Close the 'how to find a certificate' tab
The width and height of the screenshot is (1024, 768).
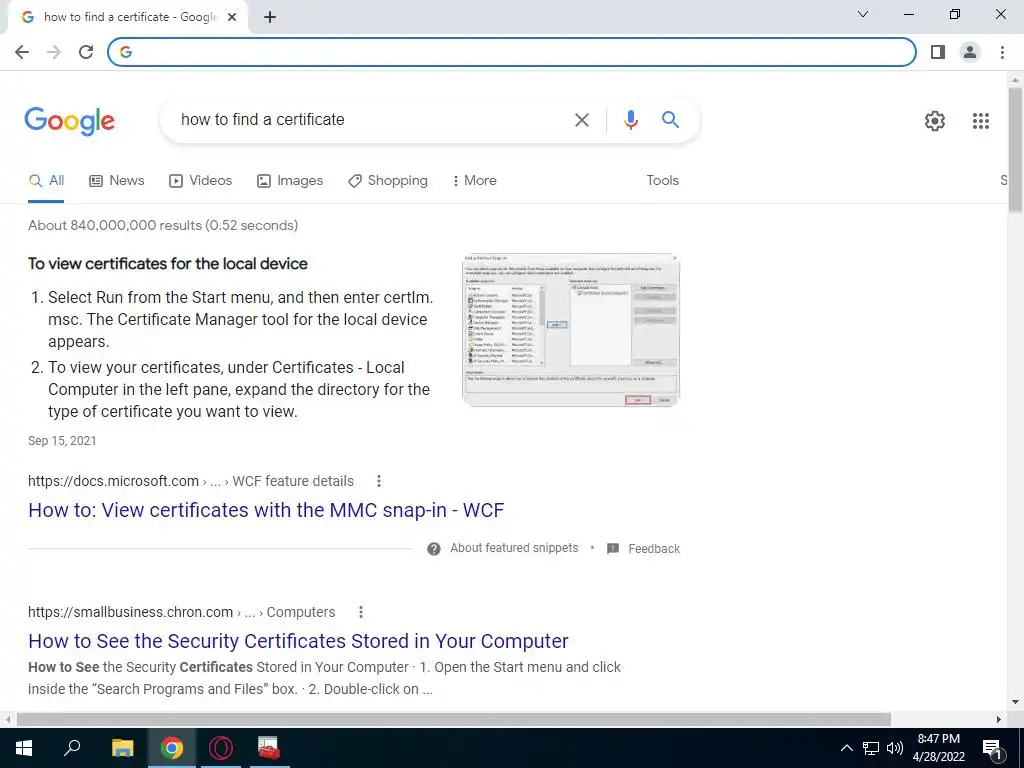(x=232, y=18)
